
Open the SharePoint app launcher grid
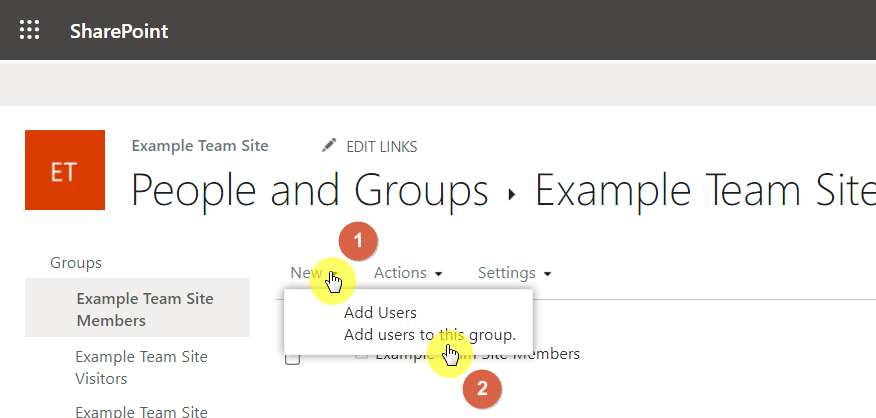tap(30, 30)
